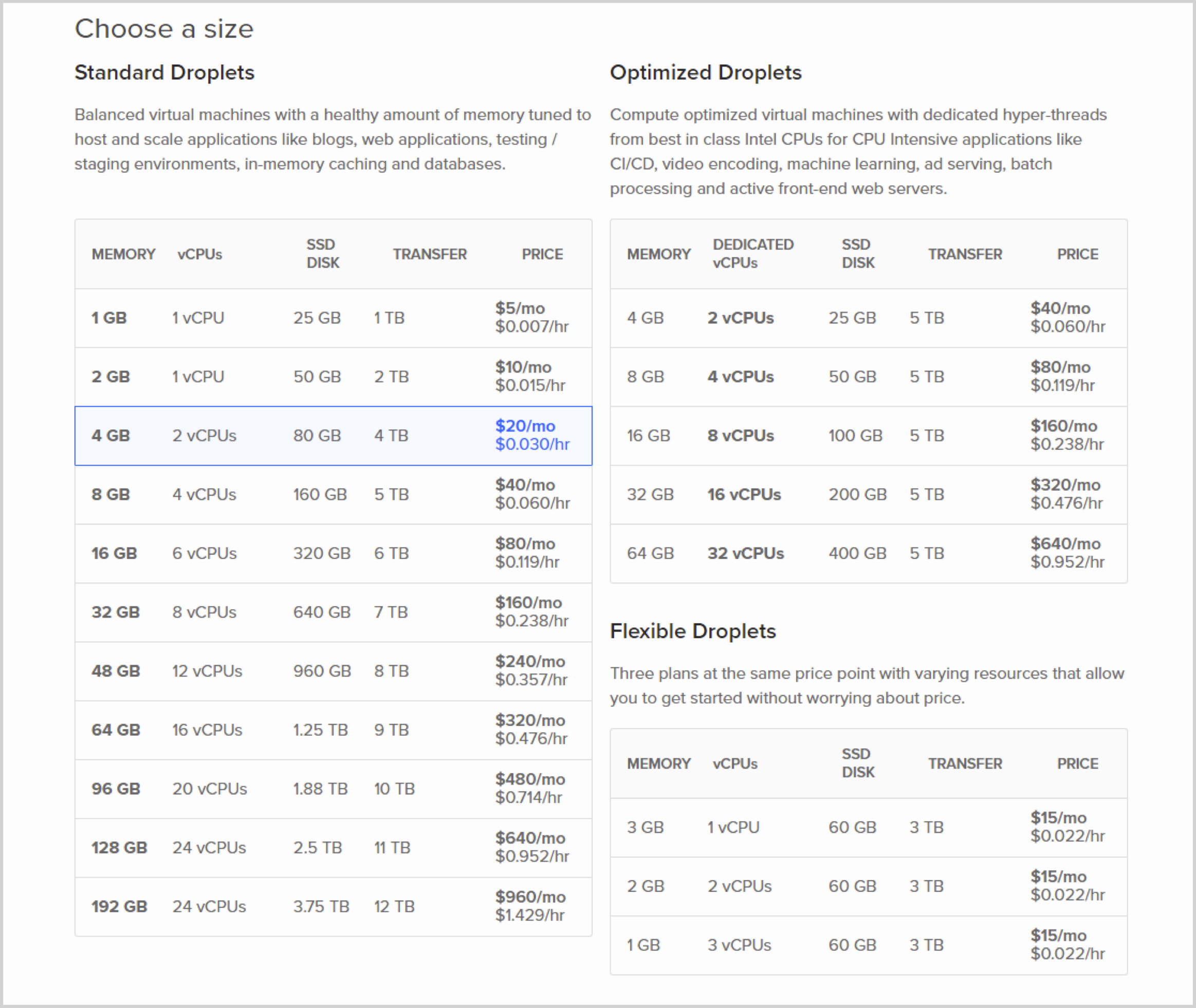Screen dimensions: 1196x1008
Task: Click the 960 GB disk cell
Action: point(322,671)
